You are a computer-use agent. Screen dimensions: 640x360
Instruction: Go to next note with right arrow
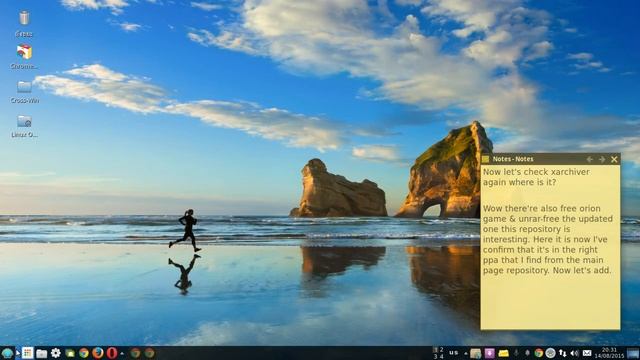(602, 159)
